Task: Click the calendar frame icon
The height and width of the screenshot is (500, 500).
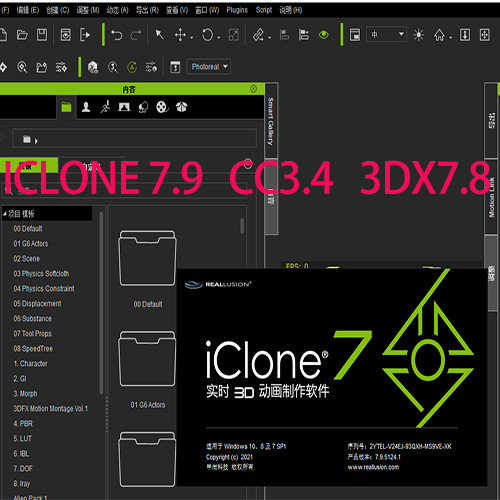Action: (175, 67)
